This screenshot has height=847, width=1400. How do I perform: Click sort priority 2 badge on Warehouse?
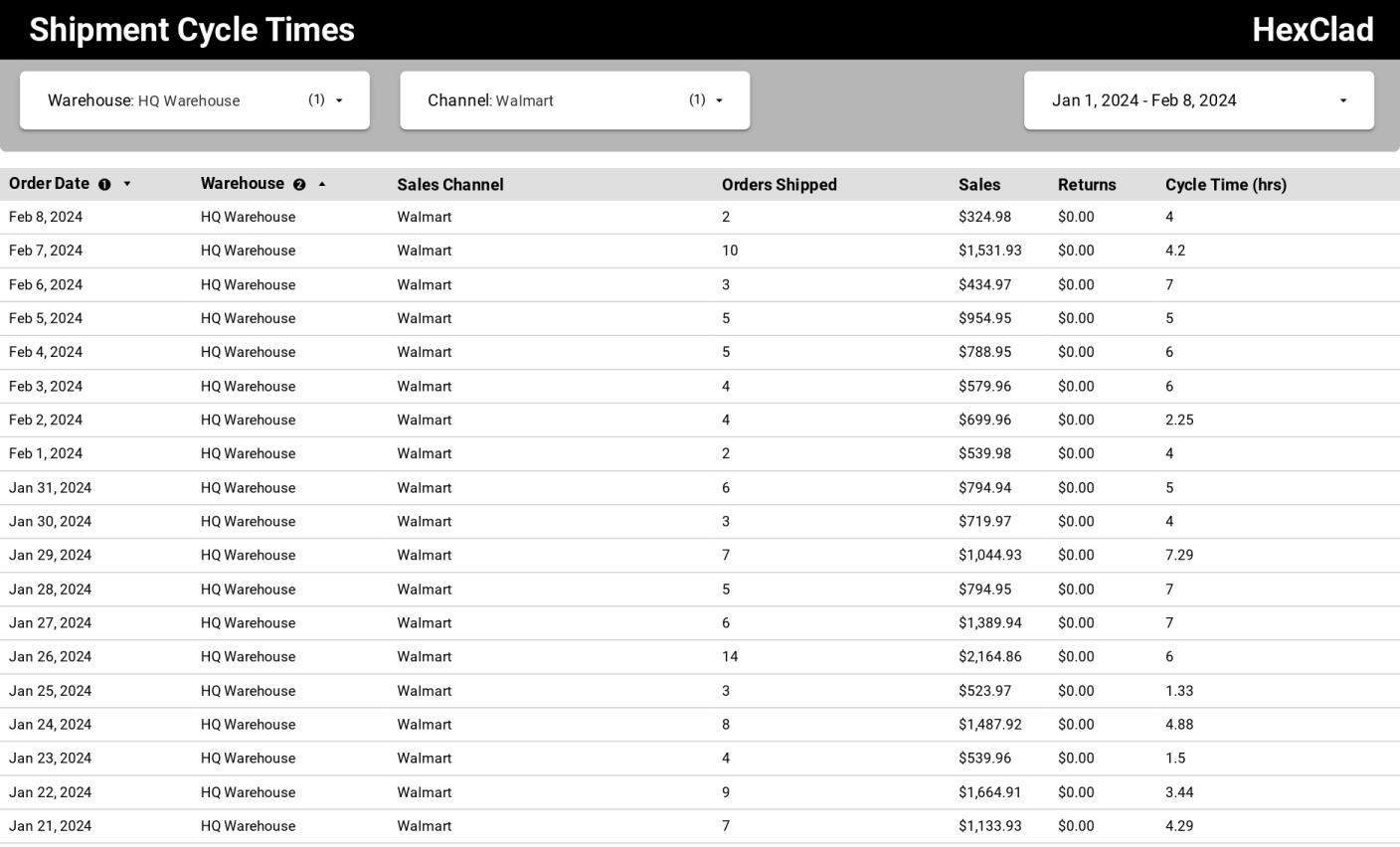[299, 185]
